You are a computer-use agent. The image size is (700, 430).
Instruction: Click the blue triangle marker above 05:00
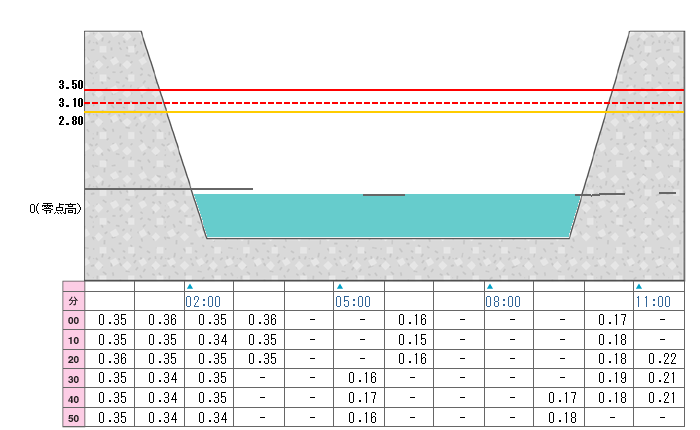339,287
